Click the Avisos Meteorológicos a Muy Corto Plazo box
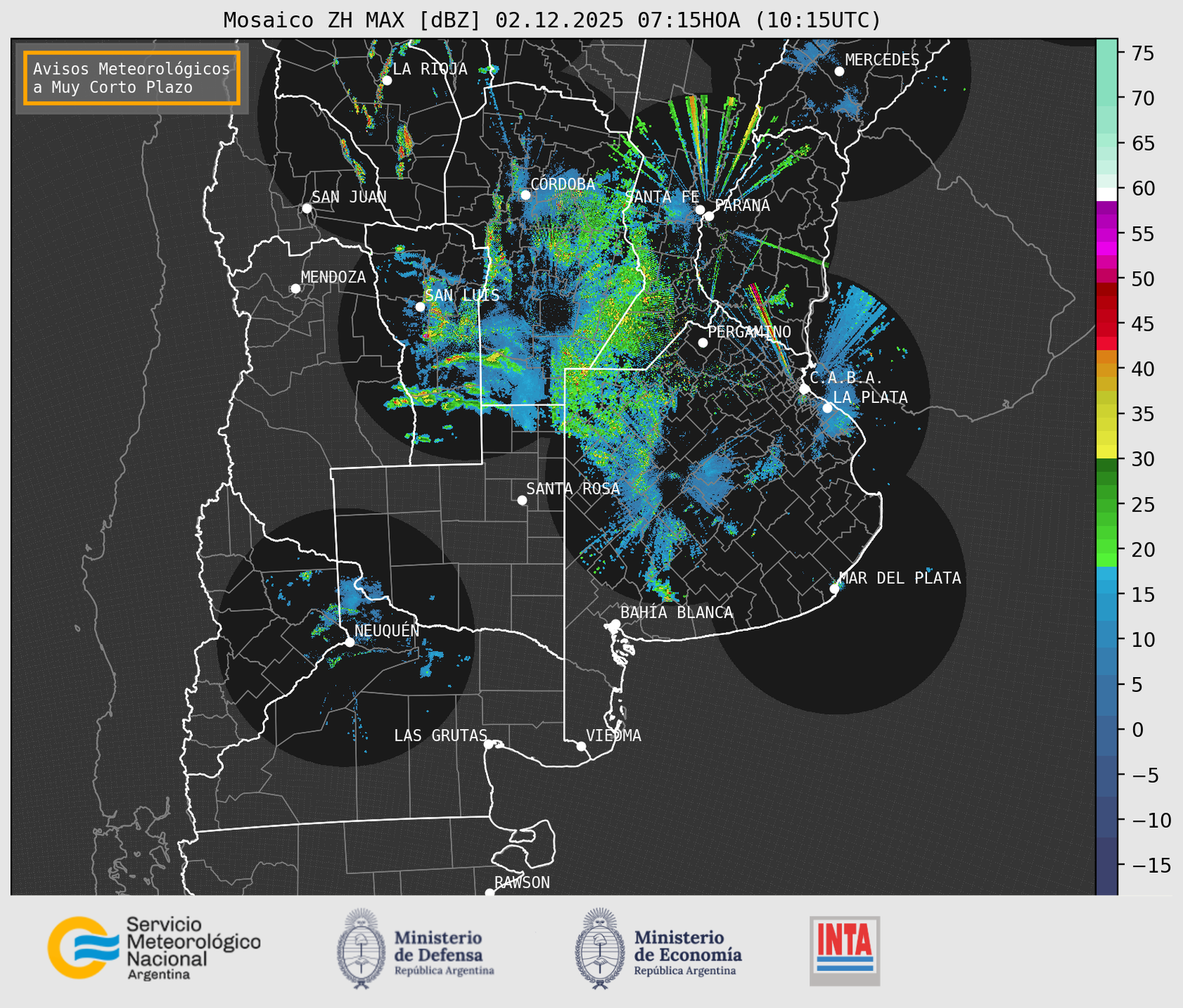This screenshot has height=1008, width=1183. [x=132, y=78]
